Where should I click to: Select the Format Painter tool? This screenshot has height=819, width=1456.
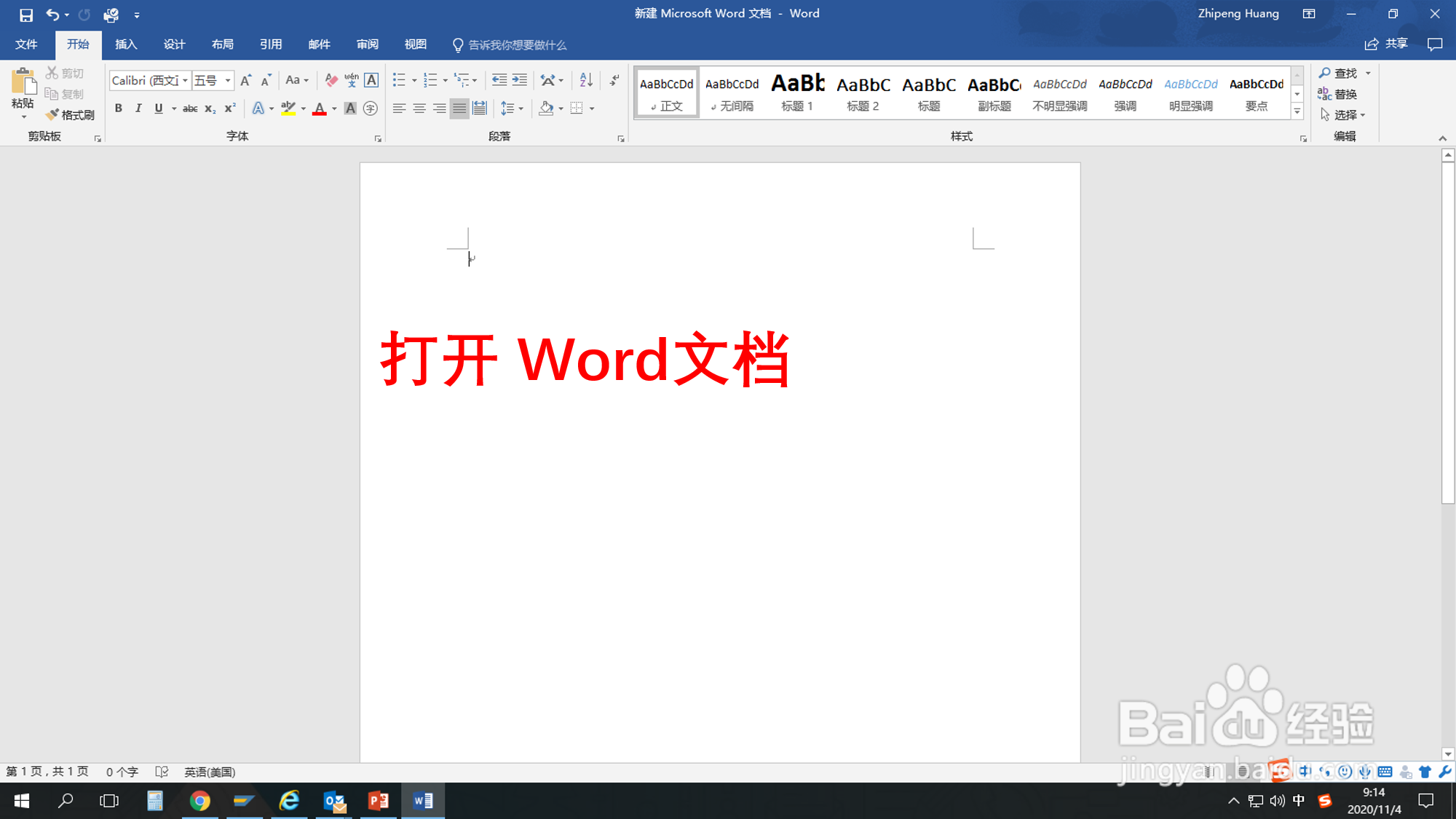point(71,114)
